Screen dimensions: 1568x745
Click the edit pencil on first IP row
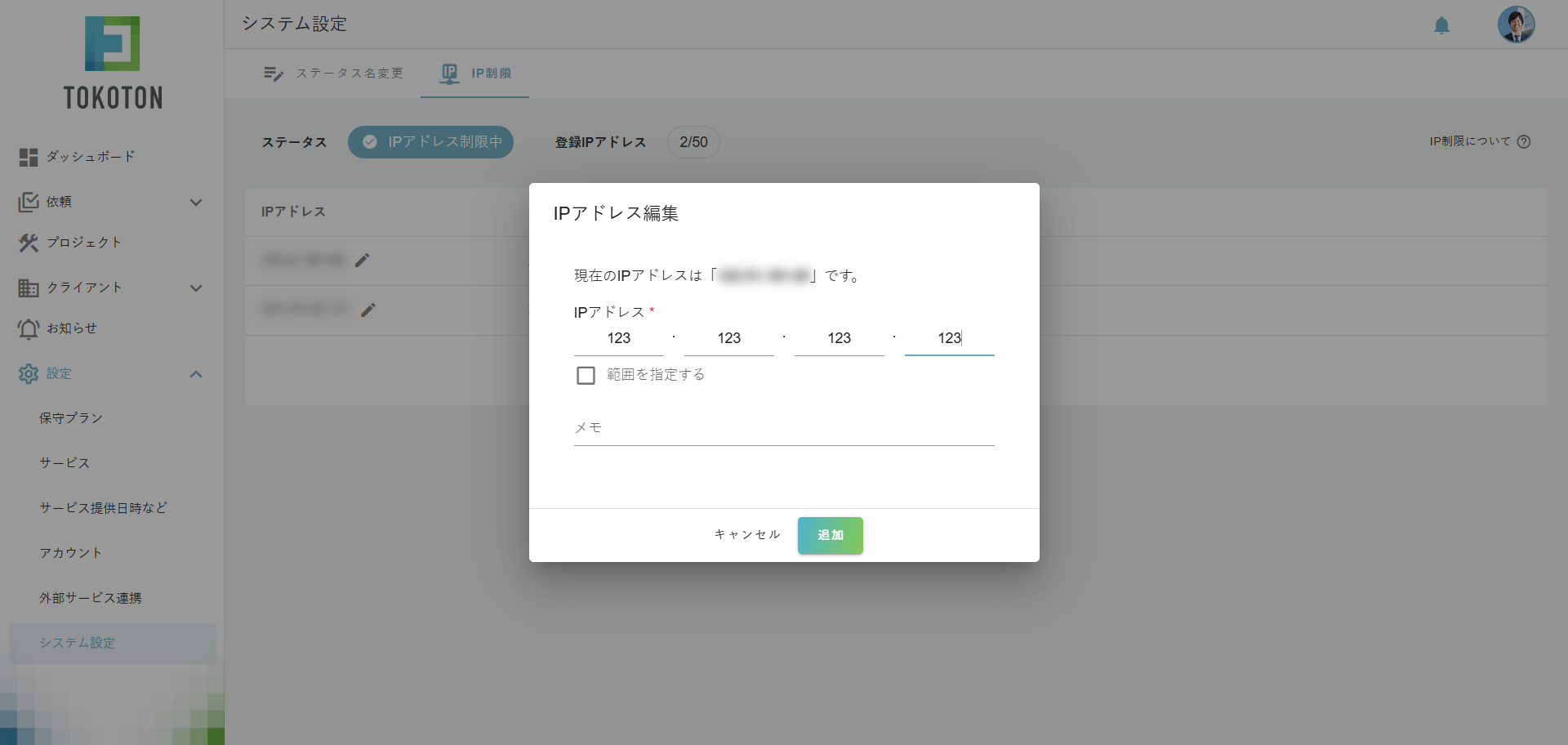pyautogui.click(x=362, y=260)
